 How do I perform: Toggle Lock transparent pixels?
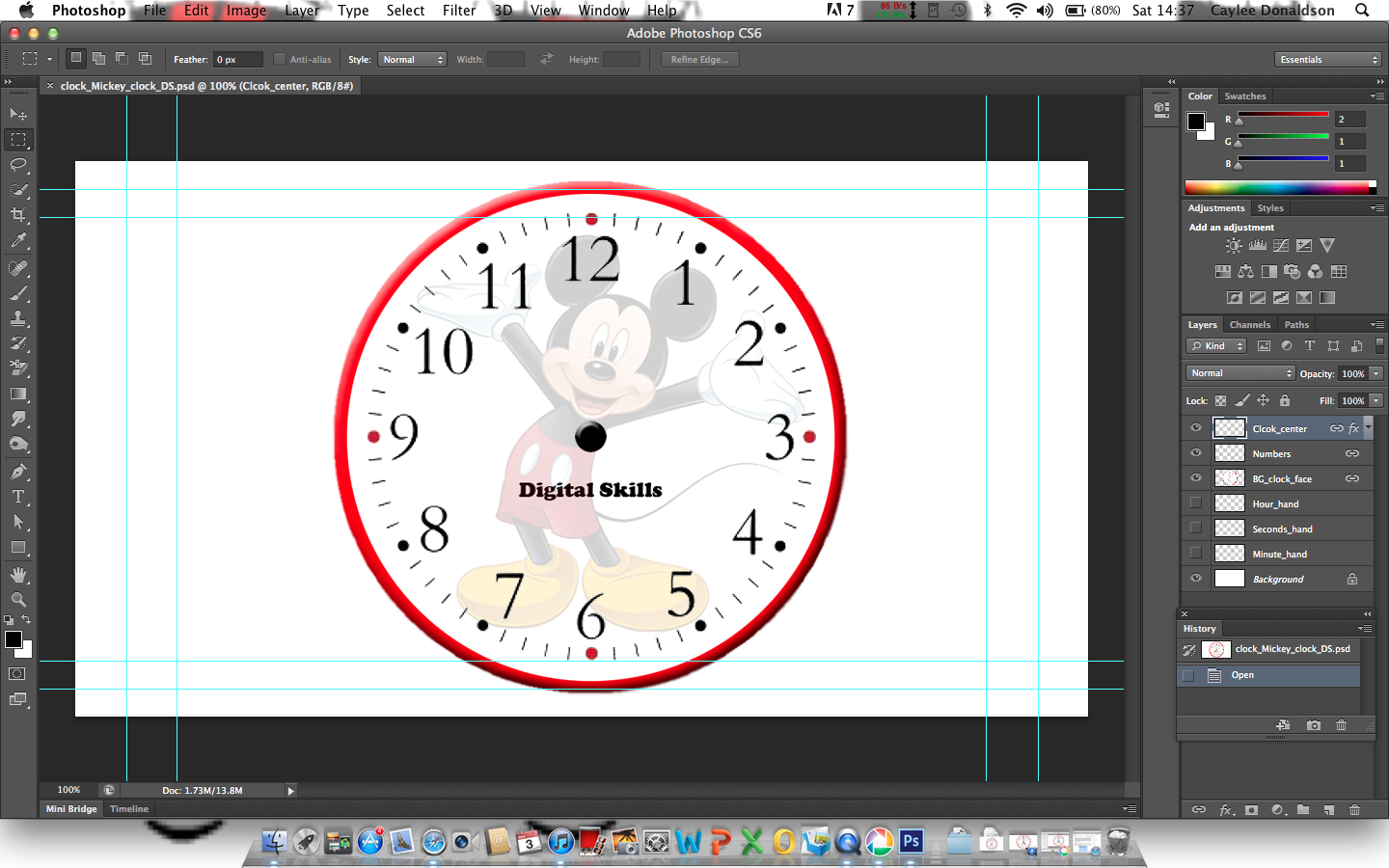[x=1221, y=400]
